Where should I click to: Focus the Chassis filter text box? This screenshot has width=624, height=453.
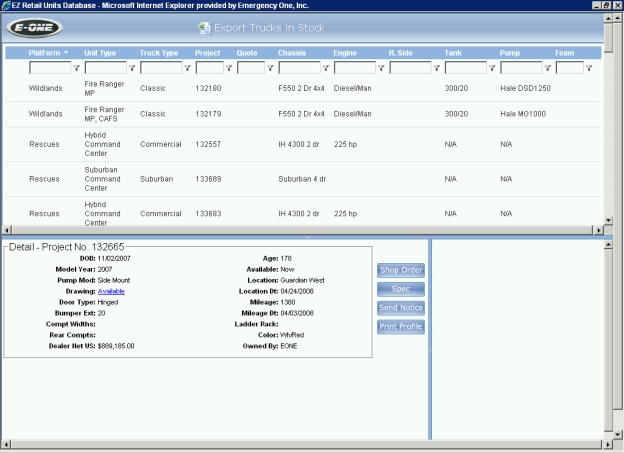[300, 68]
